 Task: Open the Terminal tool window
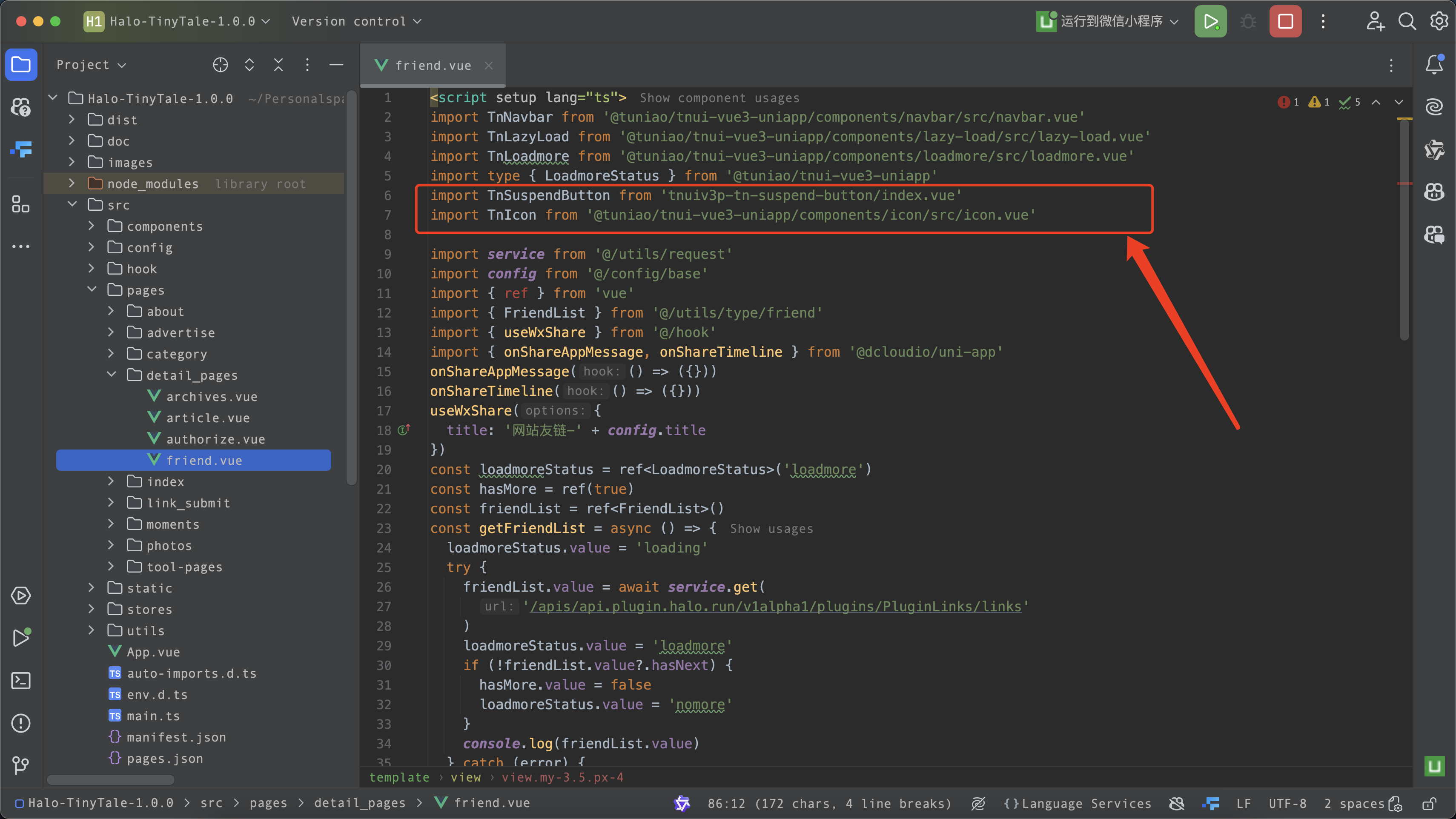pos(21,681)
